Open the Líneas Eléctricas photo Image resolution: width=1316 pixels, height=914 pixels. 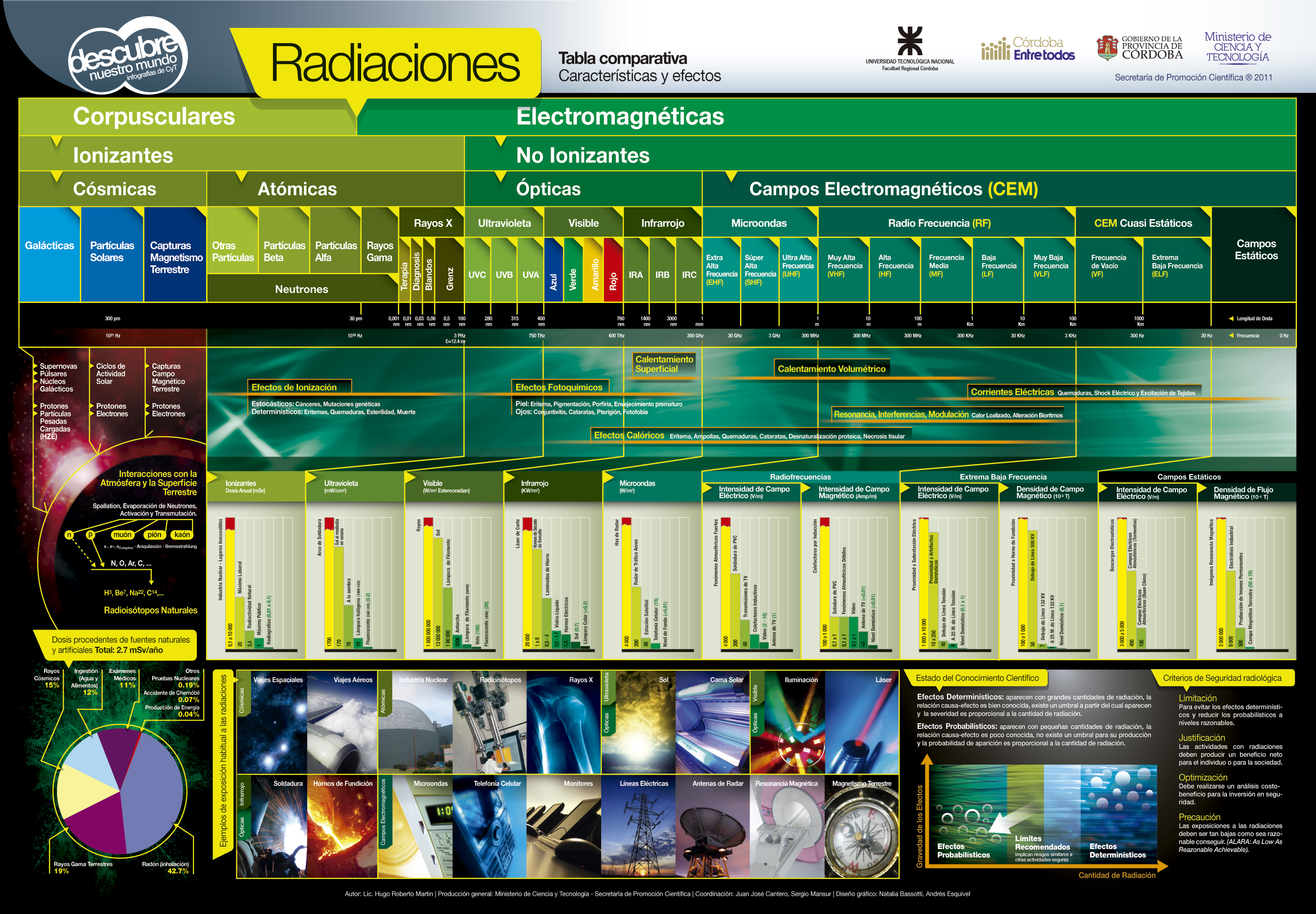click(638, 826)
